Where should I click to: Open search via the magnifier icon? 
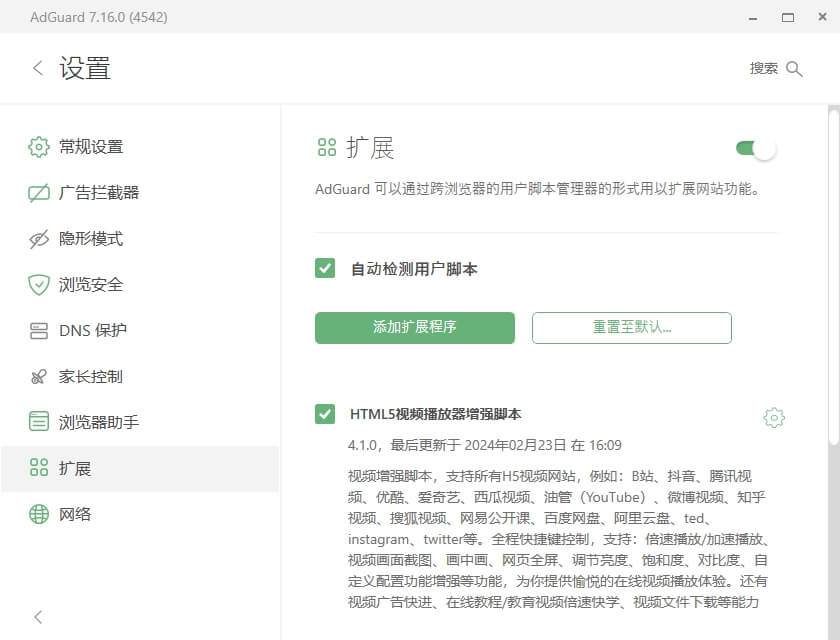[x=794, y=69]
